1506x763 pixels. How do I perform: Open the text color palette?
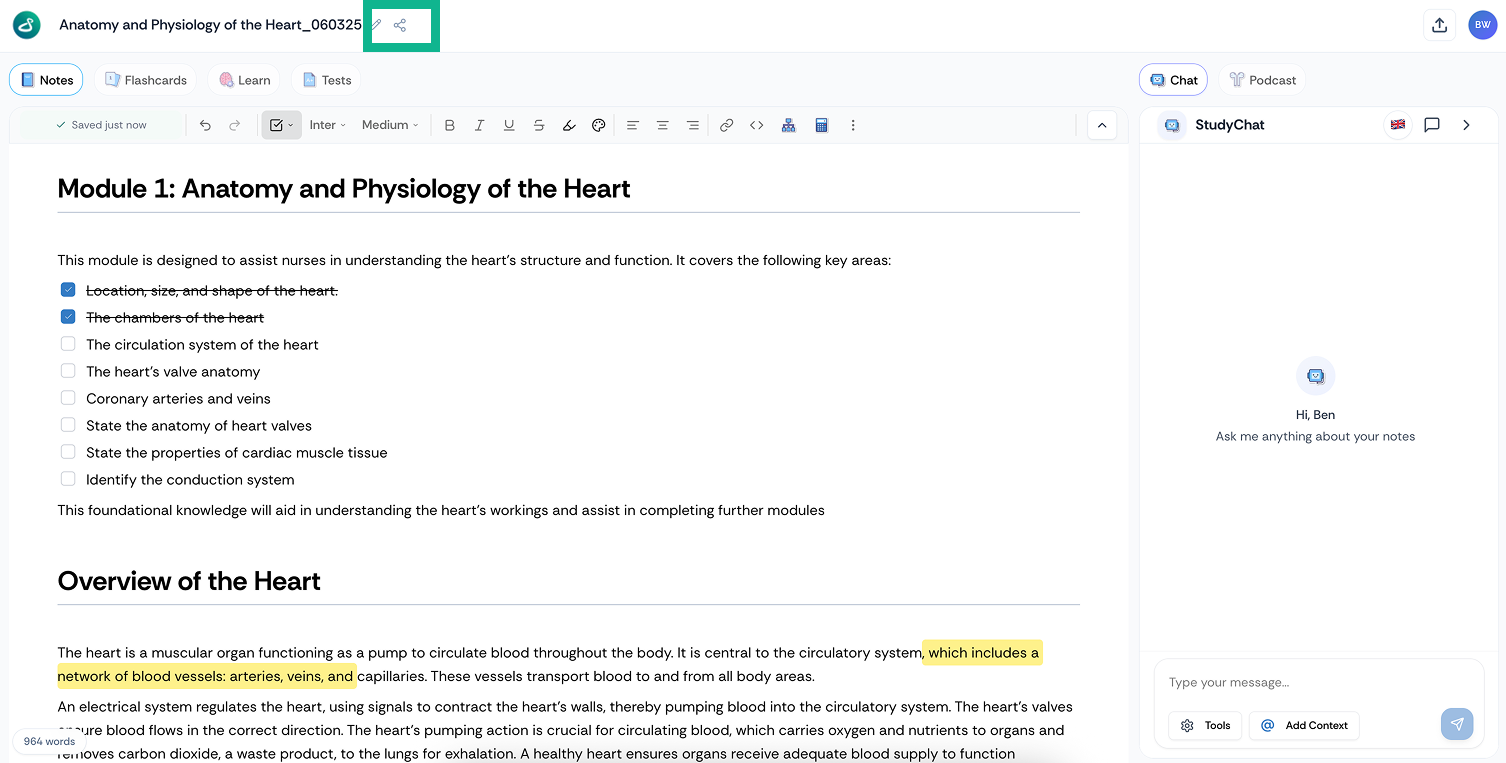coord(599,125)
